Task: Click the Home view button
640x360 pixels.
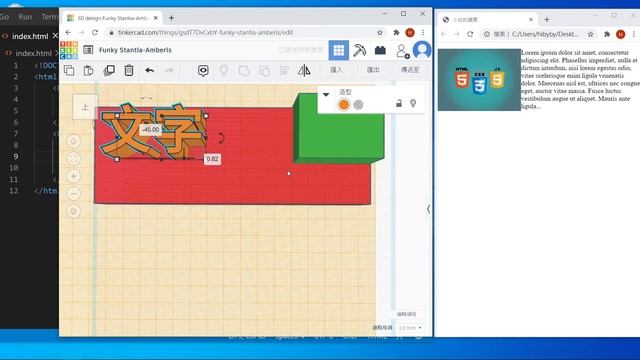Action: pos(73,141)
